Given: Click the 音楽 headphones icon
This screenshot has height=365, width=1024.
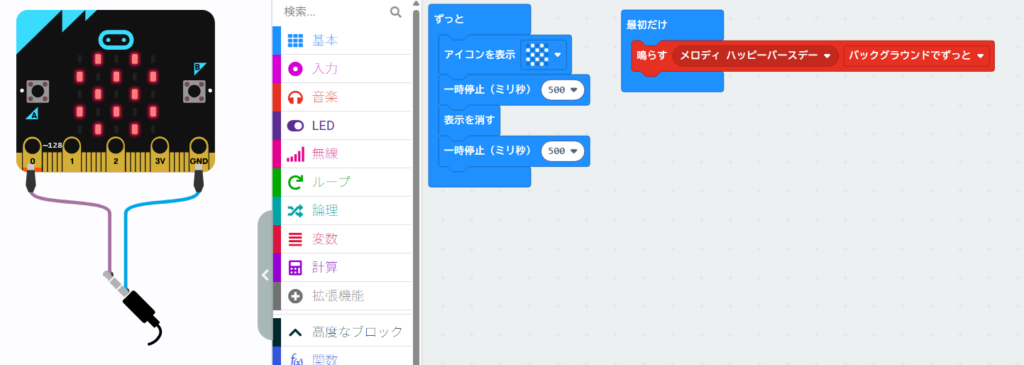Looking at the screenshot, I should [295, 97].
